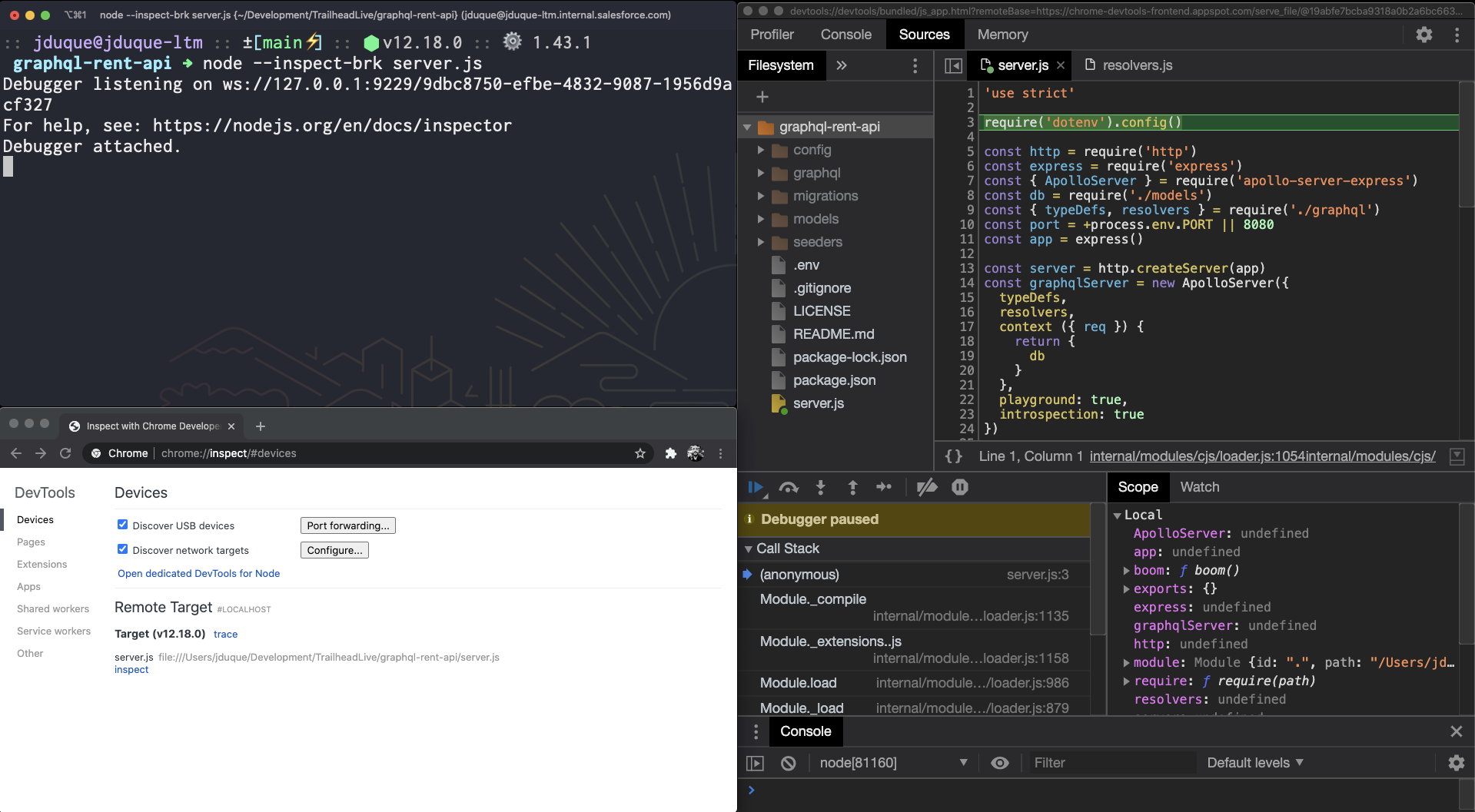The image size is (1475, 812).
Task: Pretty-print the source with the braces icon
Action: (953, 456)
